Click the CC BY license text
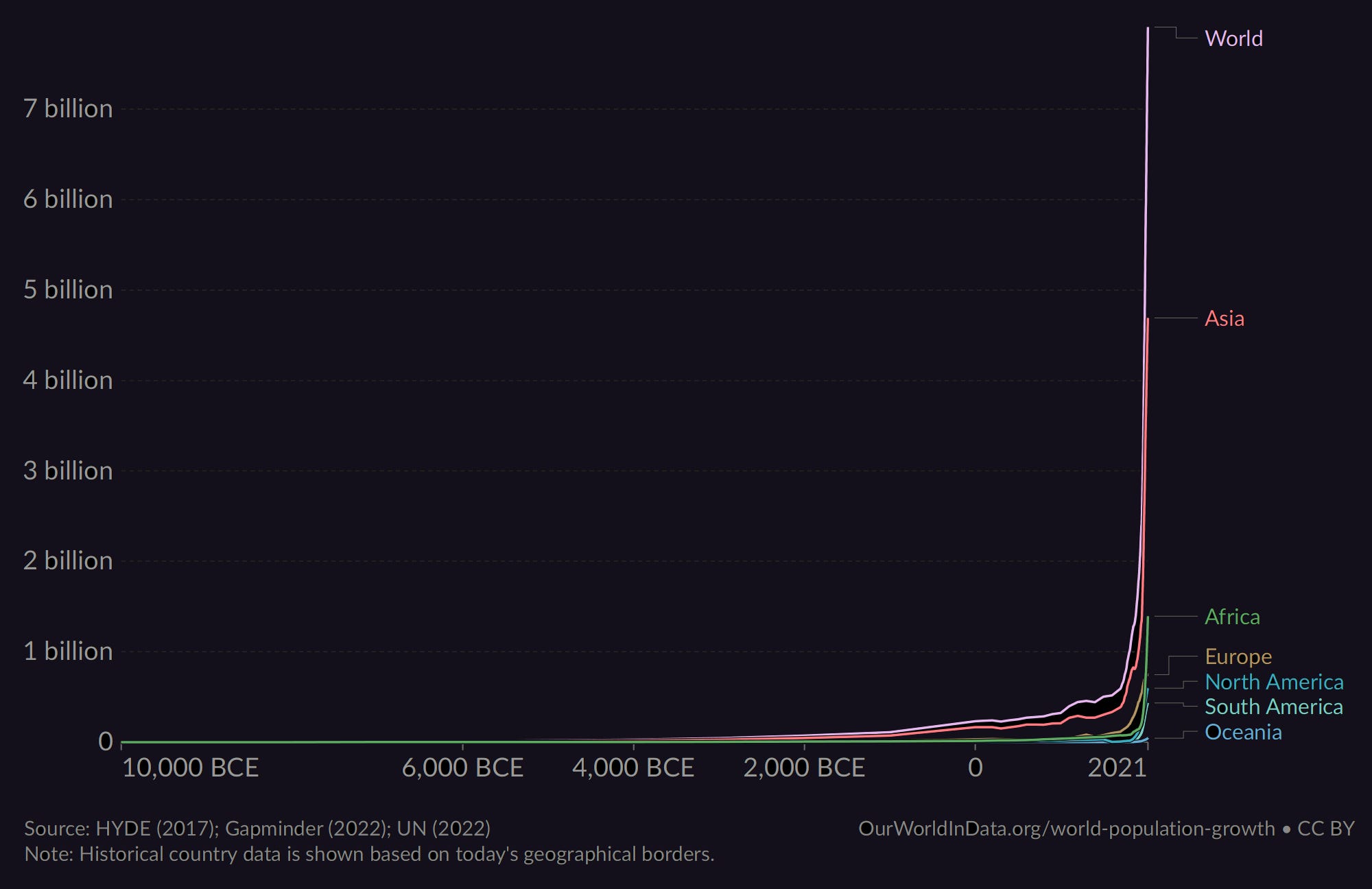 coord(1325,829)
